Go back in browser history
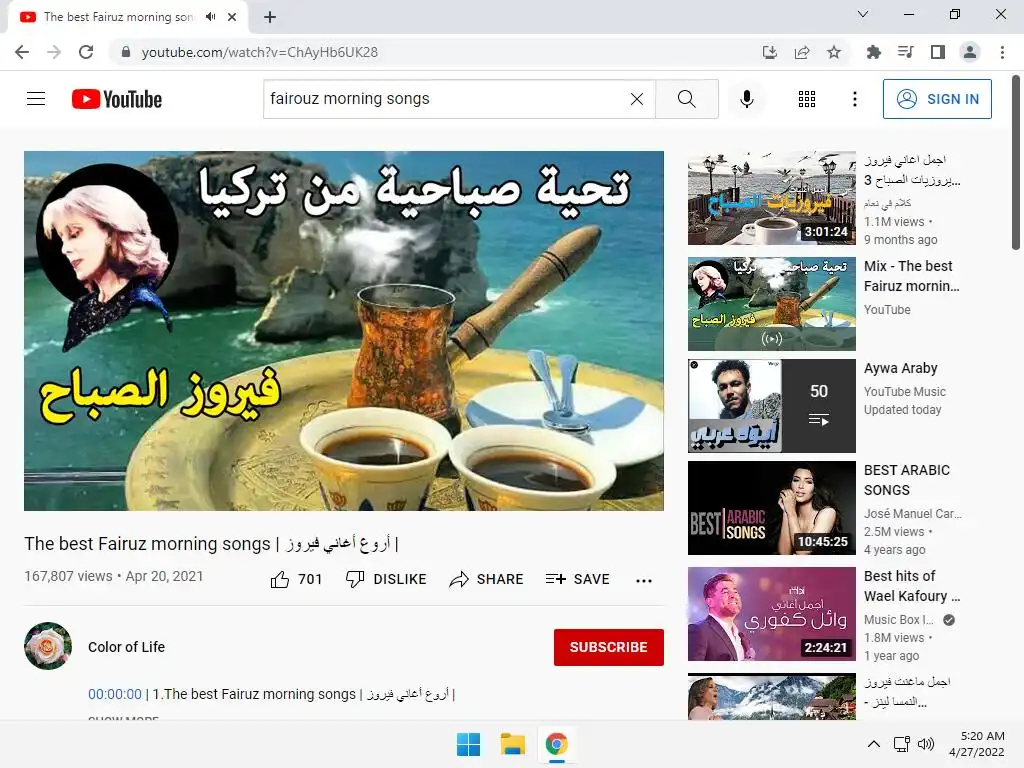 [x=22, y=52]
